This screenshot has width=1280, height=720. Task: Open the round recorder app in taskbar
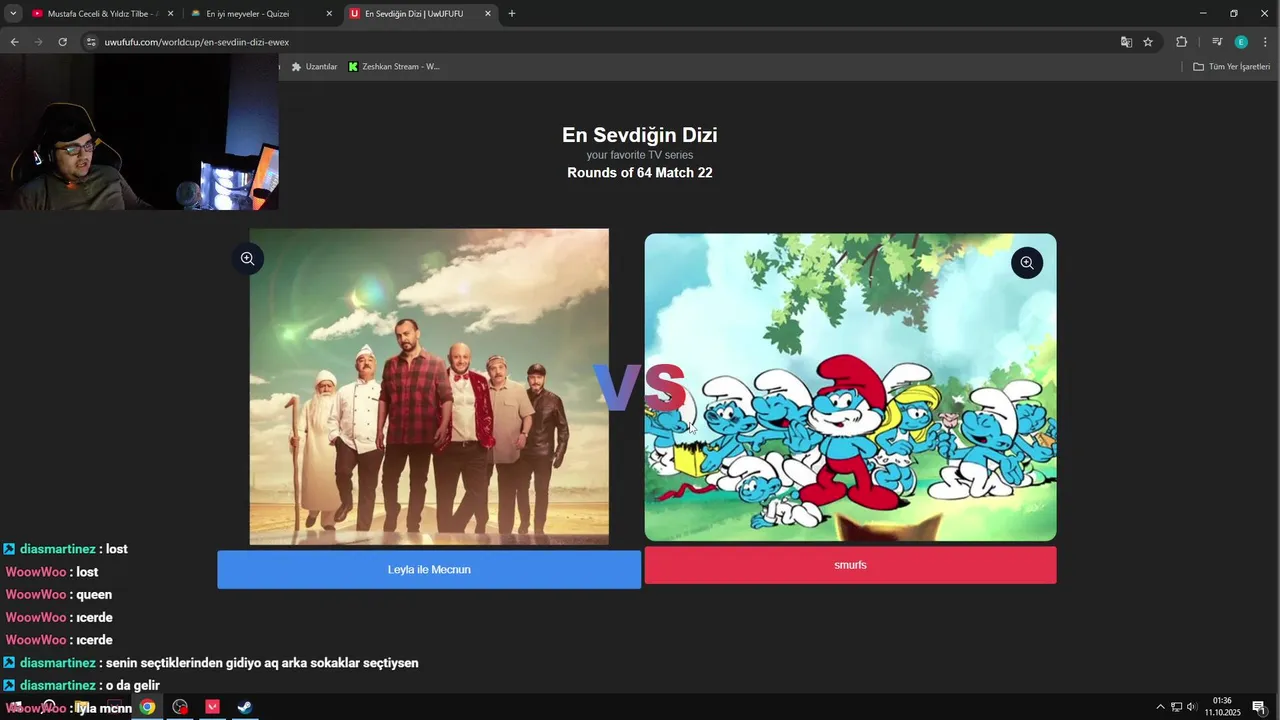[180, 707]
